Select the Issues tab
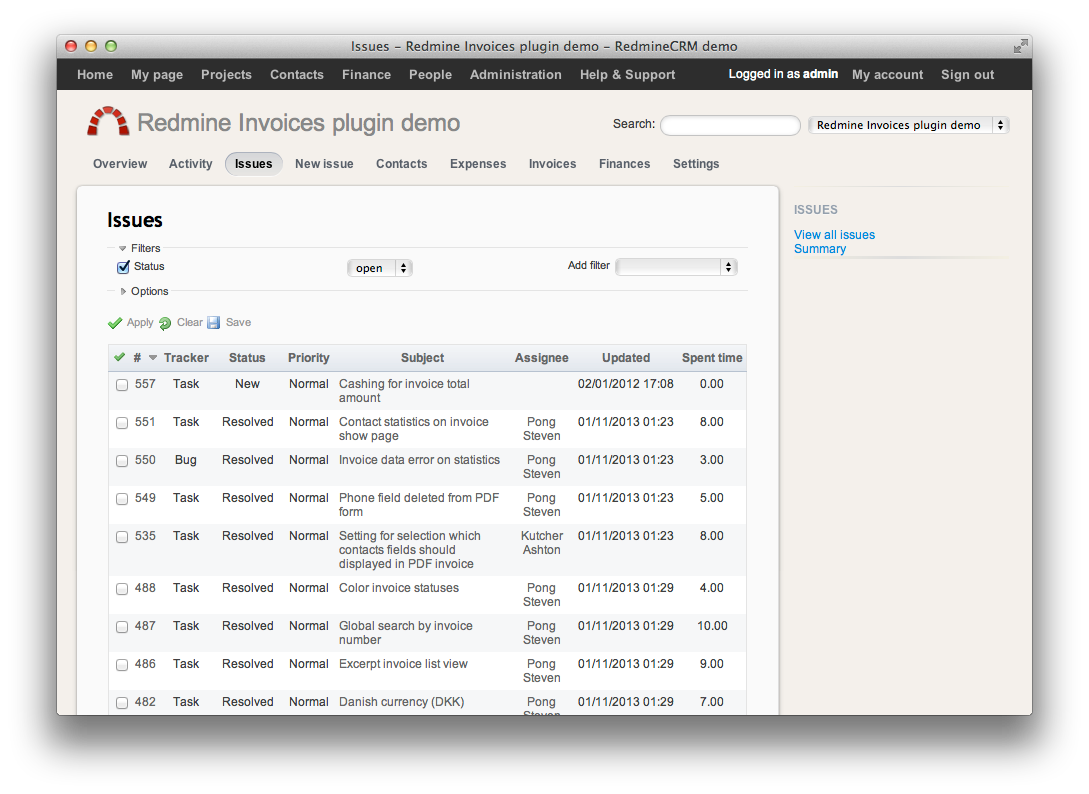The image size is (1089, 794). pyautogui.click(x=253, y=164)
